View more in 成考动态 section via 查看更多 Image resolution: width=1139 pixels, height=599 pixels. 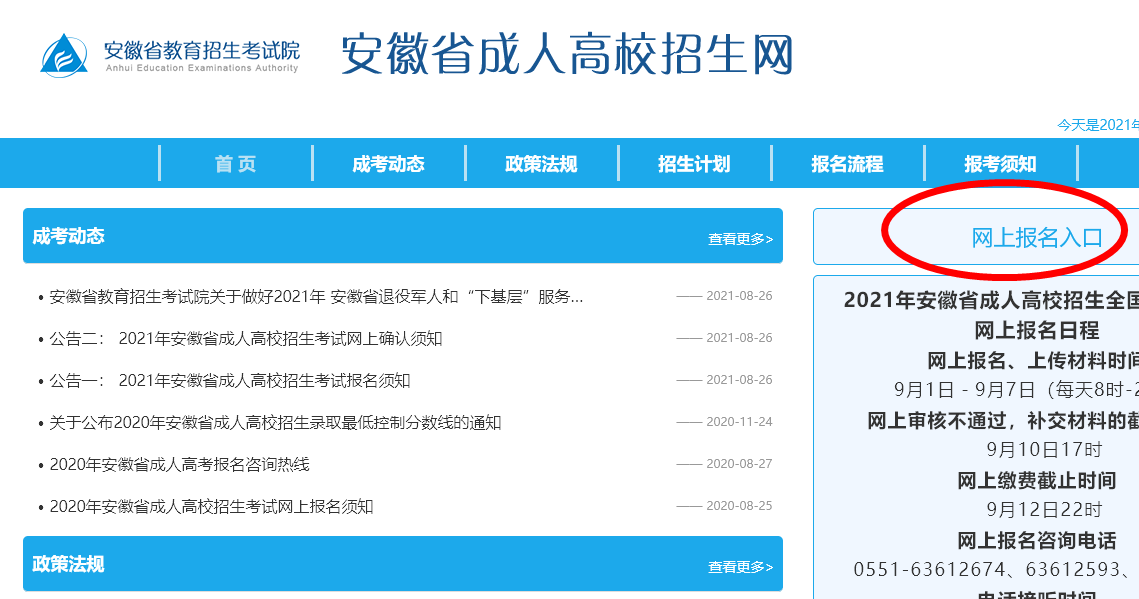(x=740, y=239)
